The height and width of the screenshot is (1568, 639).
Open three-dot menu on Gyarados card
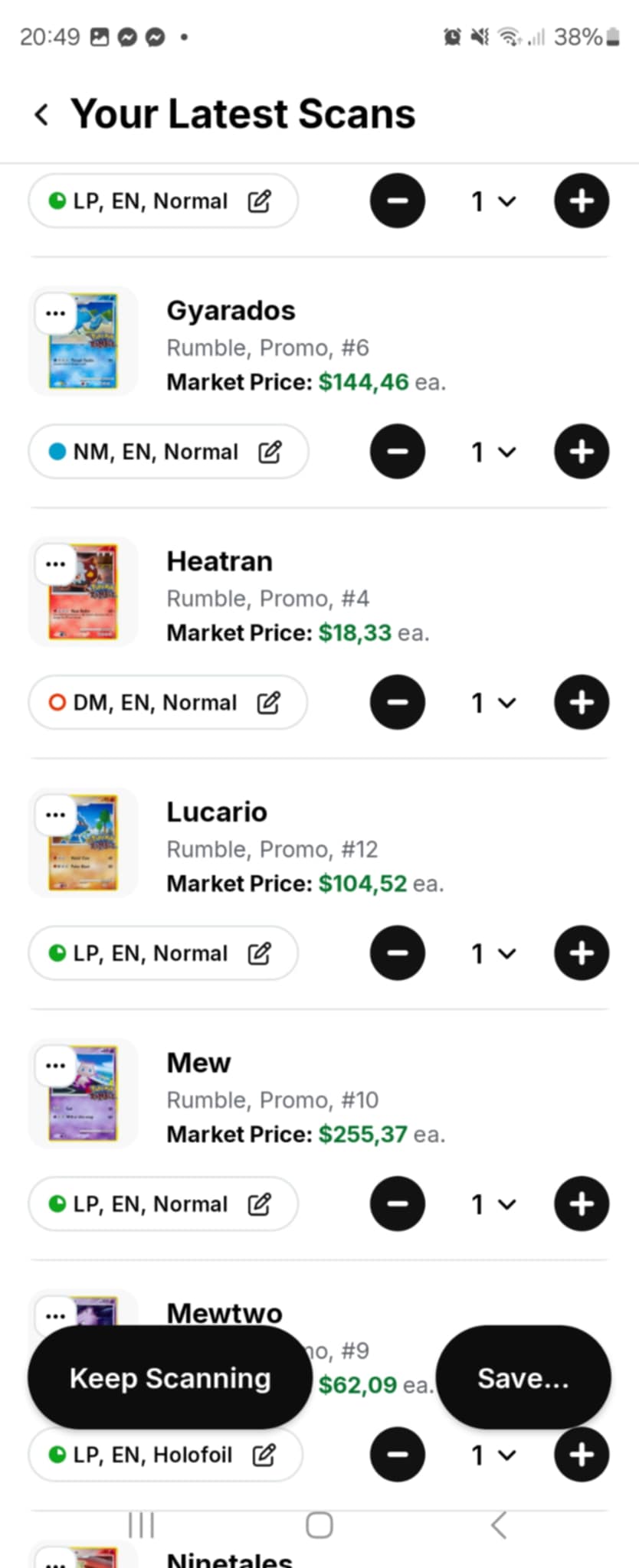(55, 313)
